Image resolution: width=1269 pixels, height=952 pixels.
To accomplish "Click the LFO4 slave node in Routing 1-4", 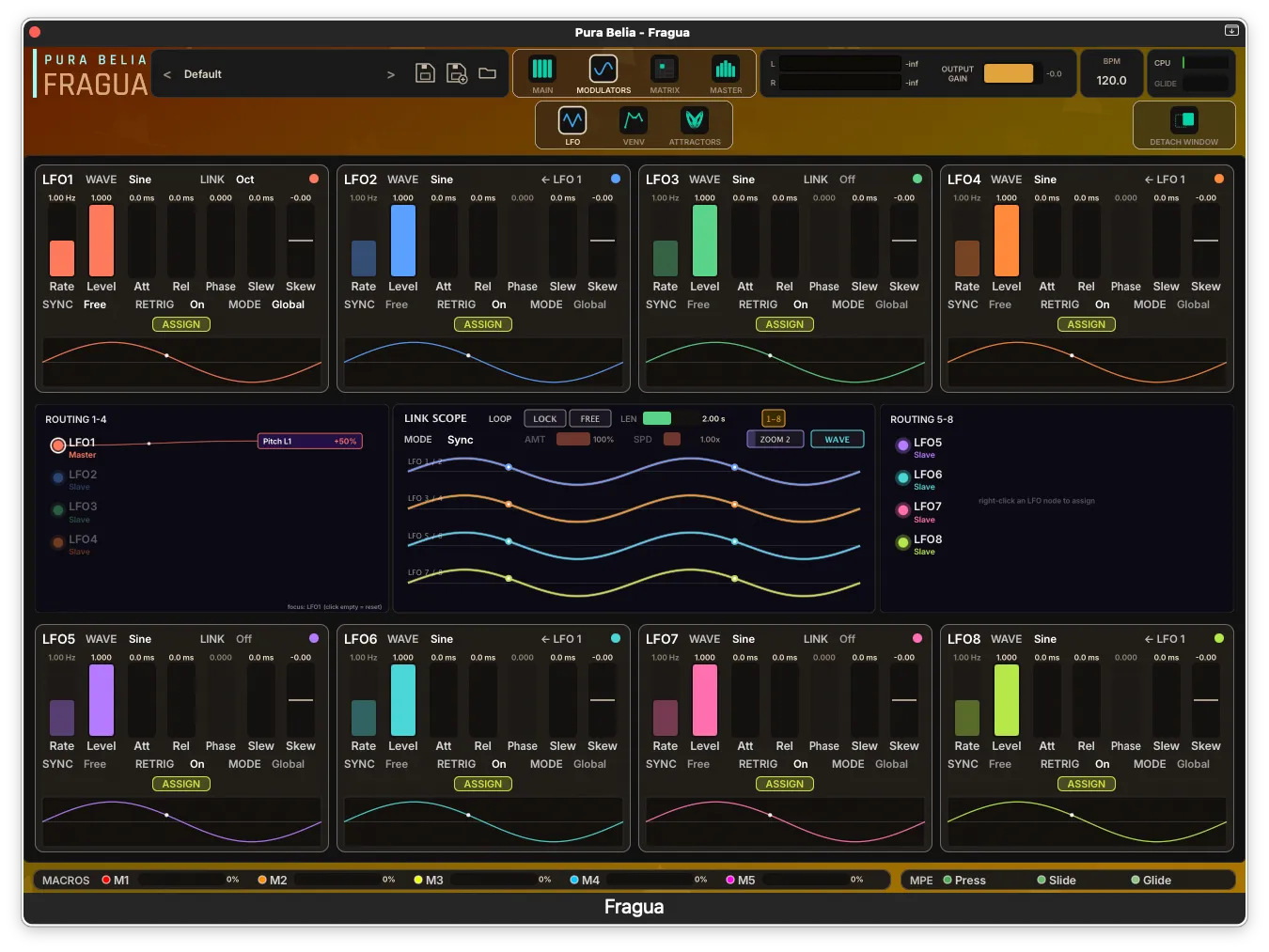I will coord(58,542).
